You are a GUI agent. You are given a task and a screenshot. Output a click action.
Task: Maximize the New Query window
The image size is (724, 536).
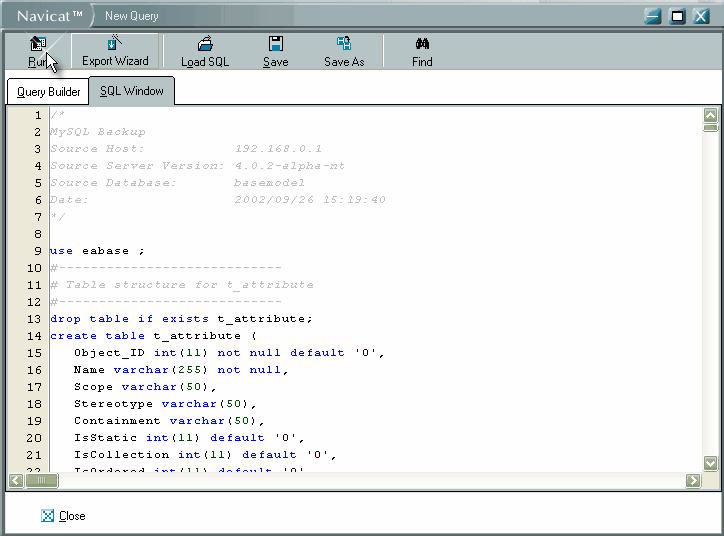pos(677,16)
